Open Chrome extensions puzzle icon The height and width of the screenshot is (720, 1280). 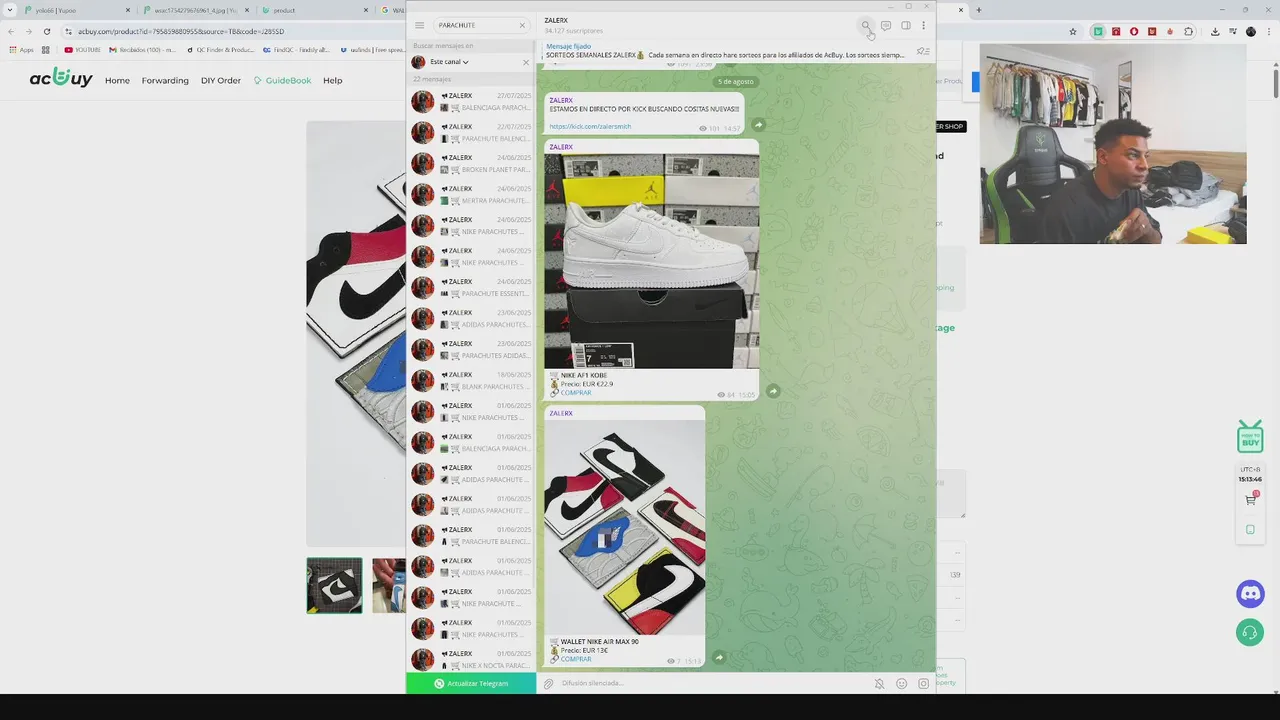[x=1187, y=31]
